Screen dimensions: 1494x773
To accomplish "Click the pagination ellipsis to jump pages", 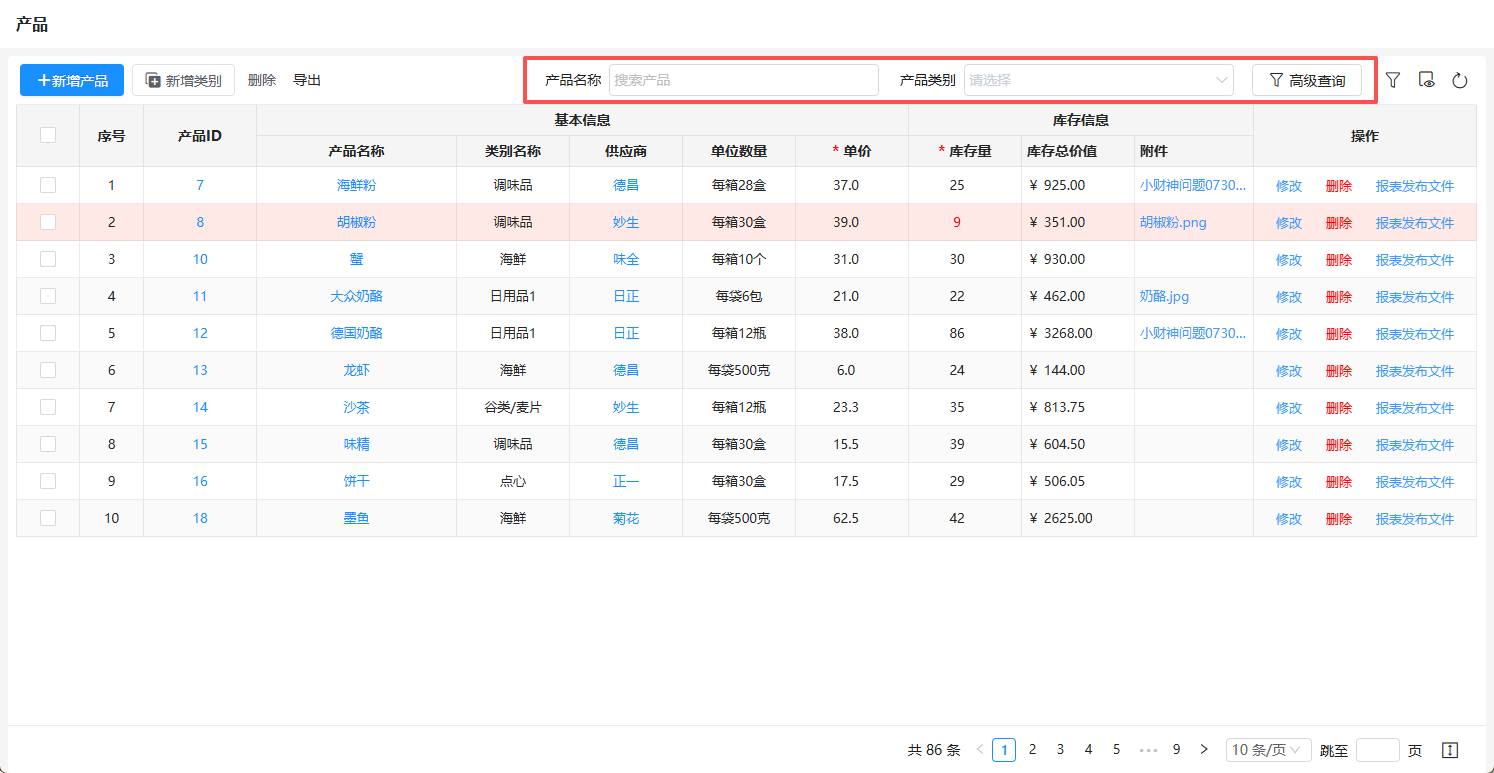I will tap(1148, 749).
